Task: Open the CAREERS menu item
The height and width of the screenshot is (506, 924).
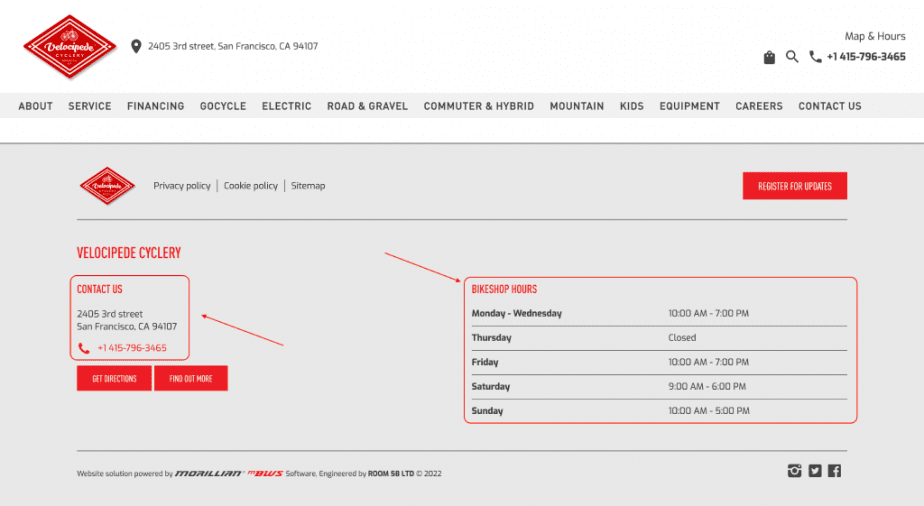Action: (759, 106)
